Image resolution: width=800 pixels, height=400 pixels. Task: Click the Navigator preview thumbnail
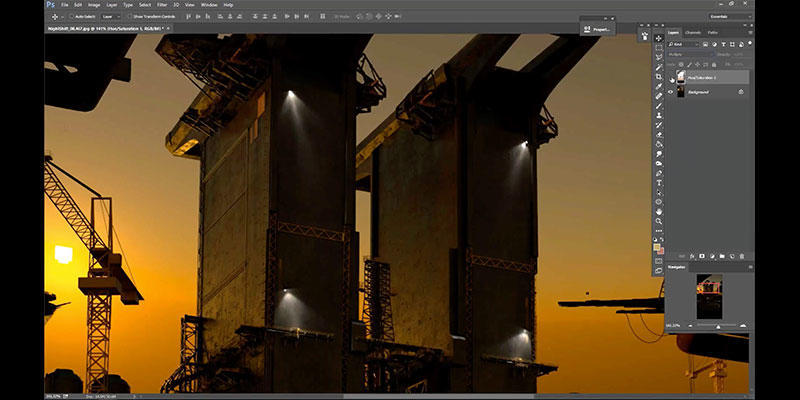pos(708,297)
